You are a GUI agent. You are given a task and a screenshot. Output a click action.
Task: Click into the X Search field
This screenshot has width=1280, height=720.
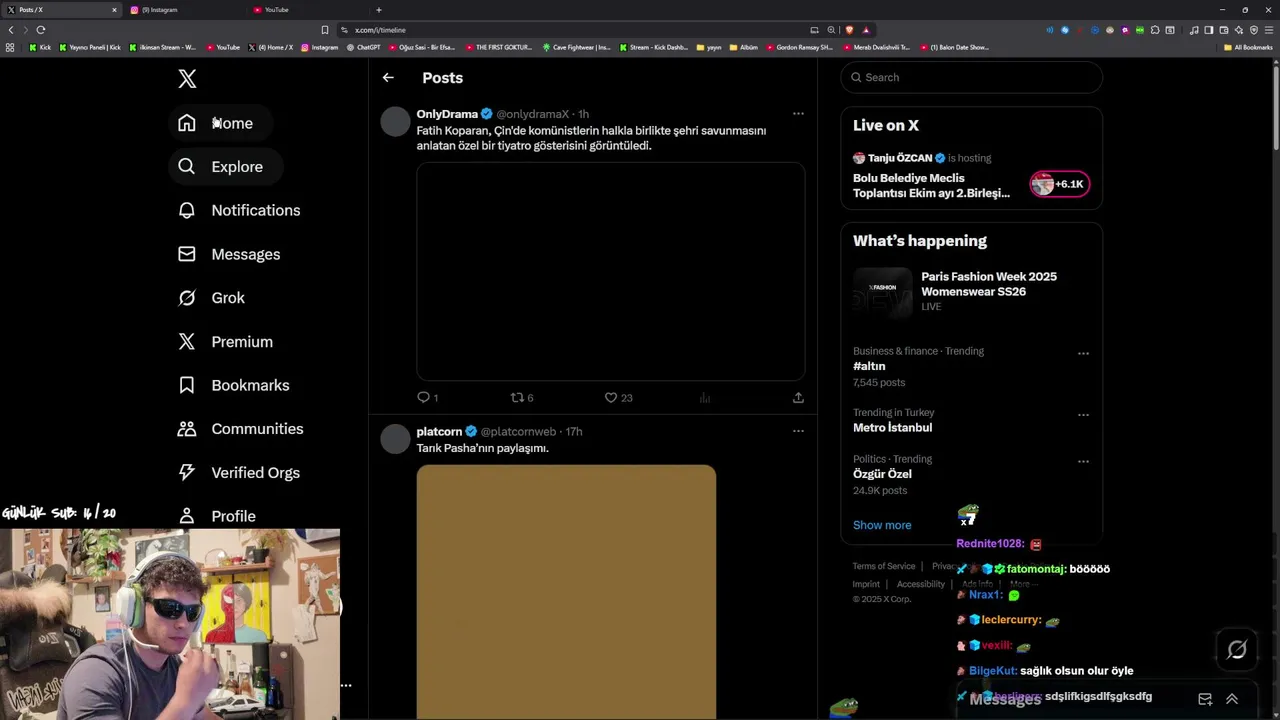(972, 77)
